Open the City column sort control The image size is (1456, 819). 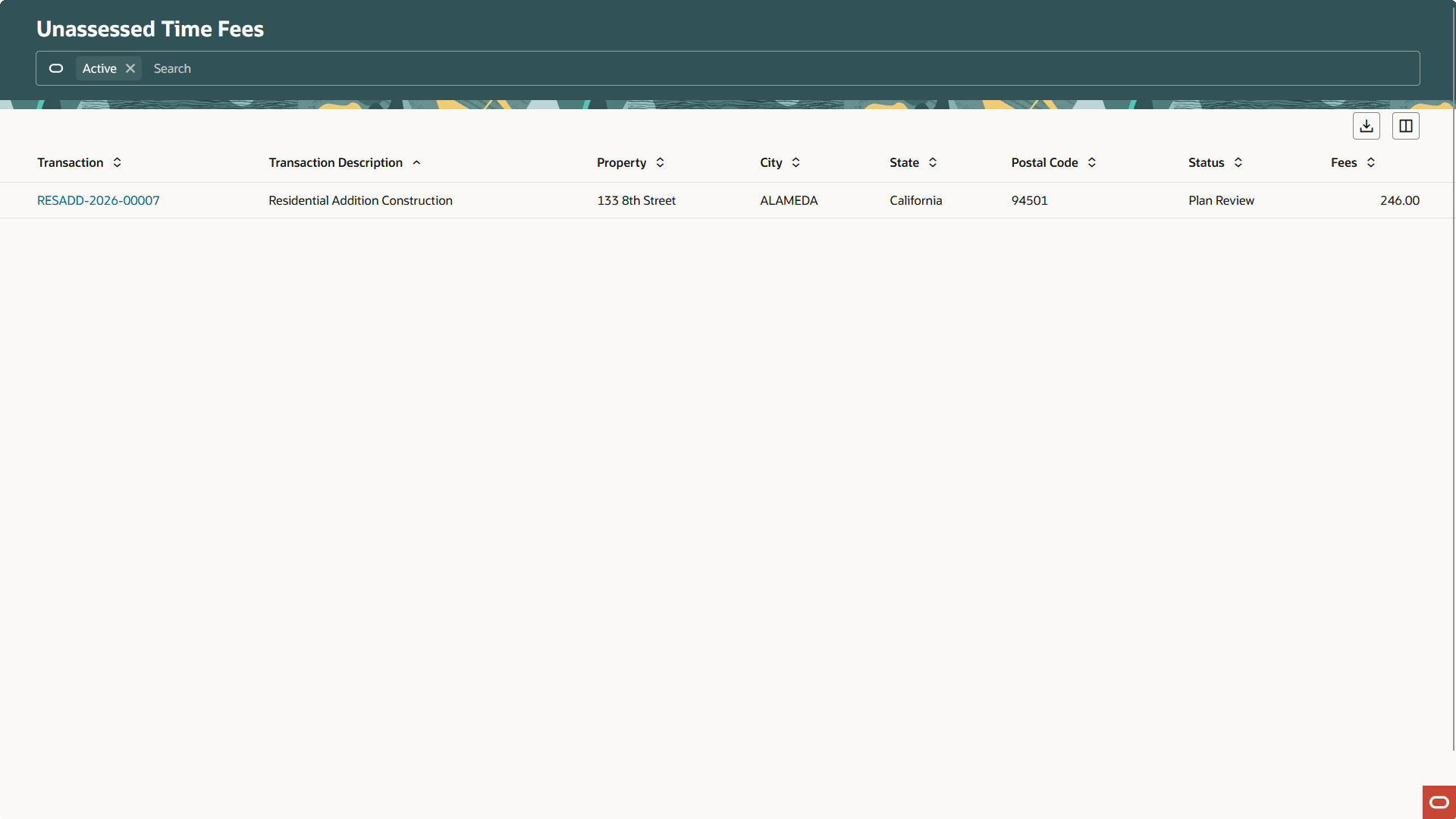click(x=795, y=162)
